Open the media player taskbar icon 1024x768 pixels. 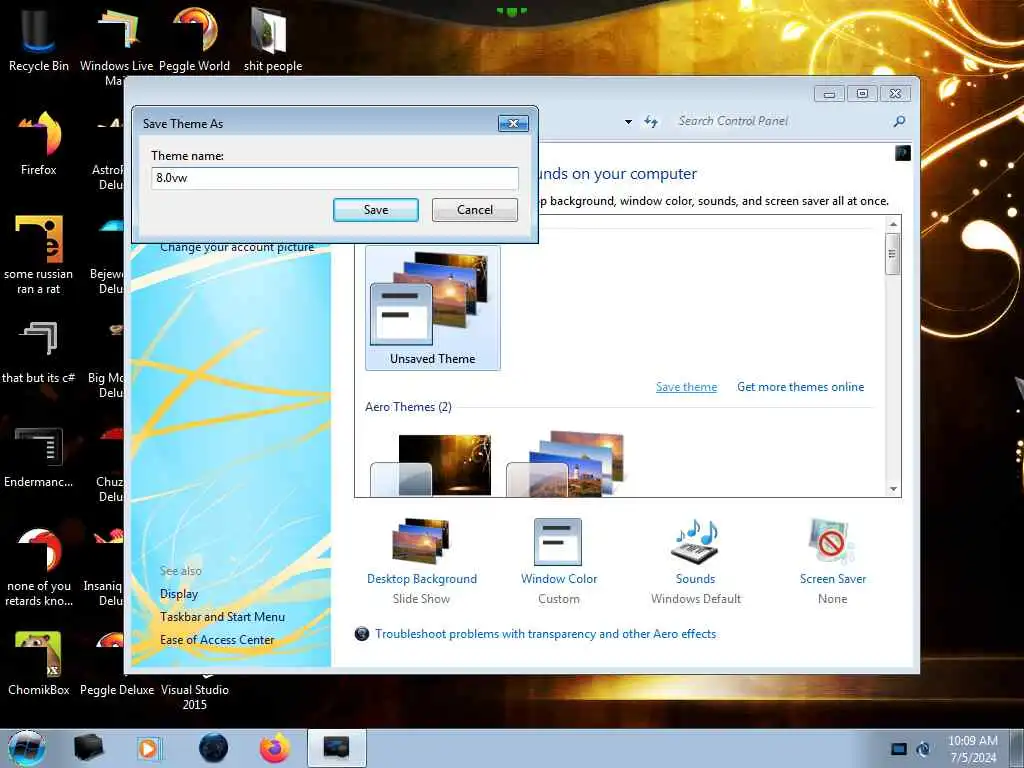[x=149, y=748]
